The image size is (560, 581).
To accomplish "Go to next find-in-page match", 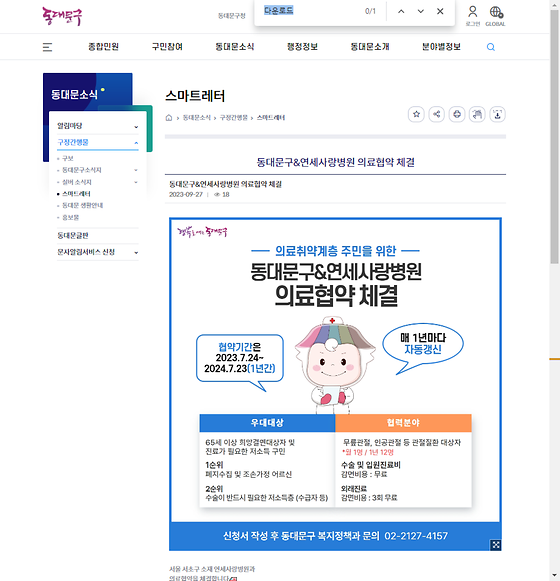I will (421, 11).
